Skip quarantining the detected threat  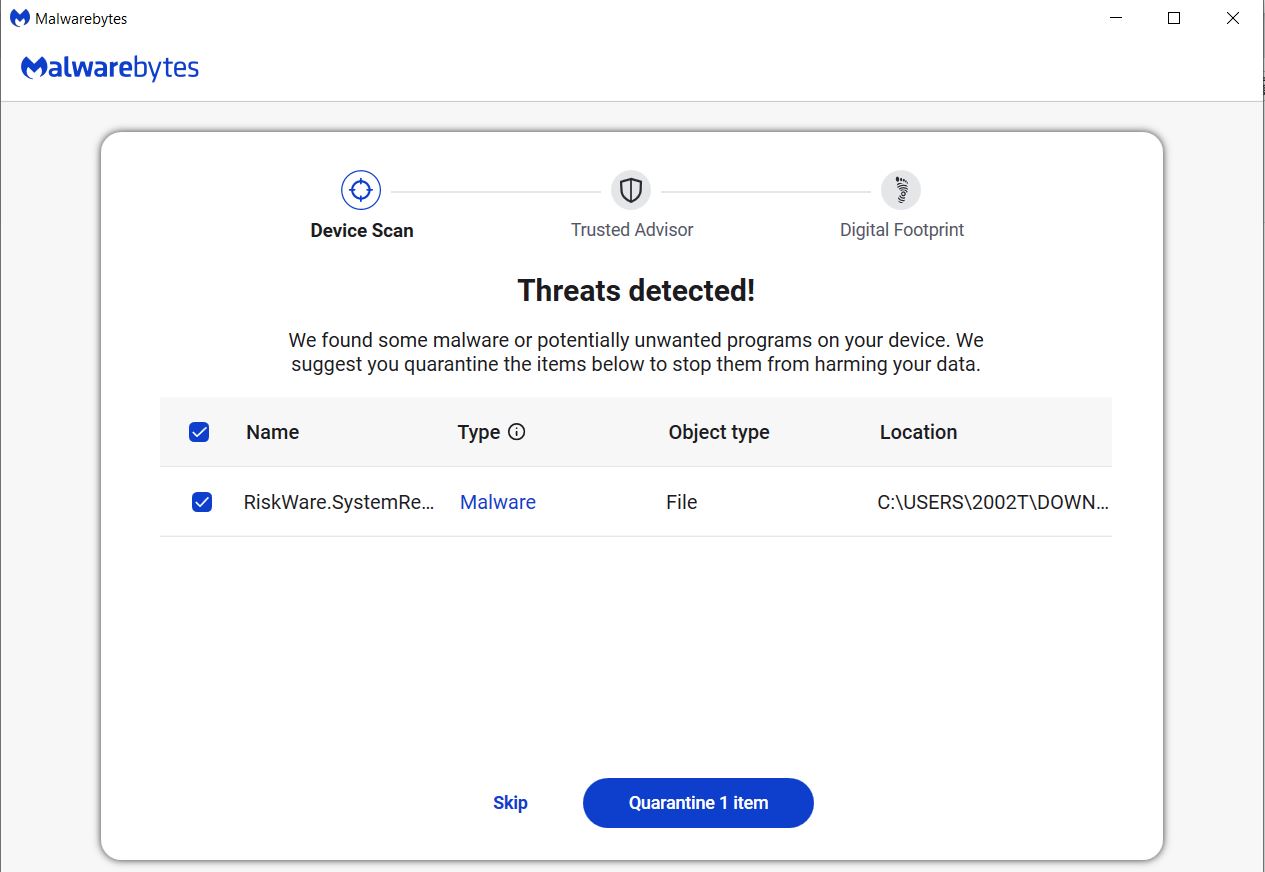tap(510, 803)
